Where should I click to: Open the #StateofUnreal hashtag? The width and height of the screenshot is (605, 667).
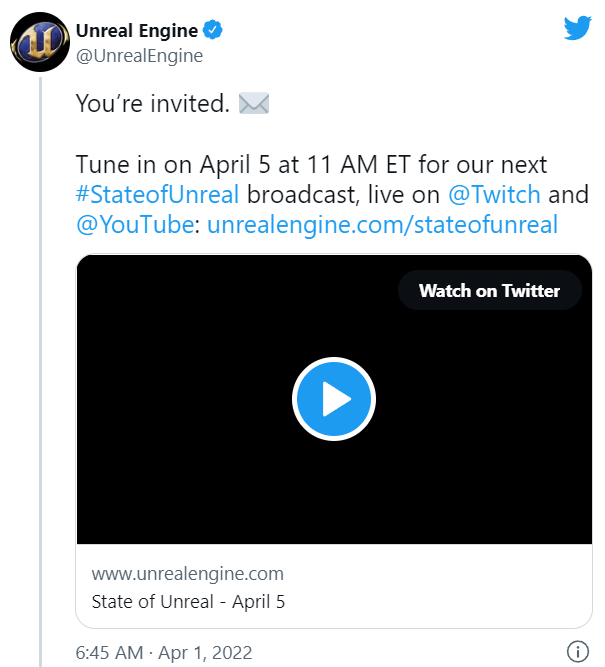click(157, 194)
